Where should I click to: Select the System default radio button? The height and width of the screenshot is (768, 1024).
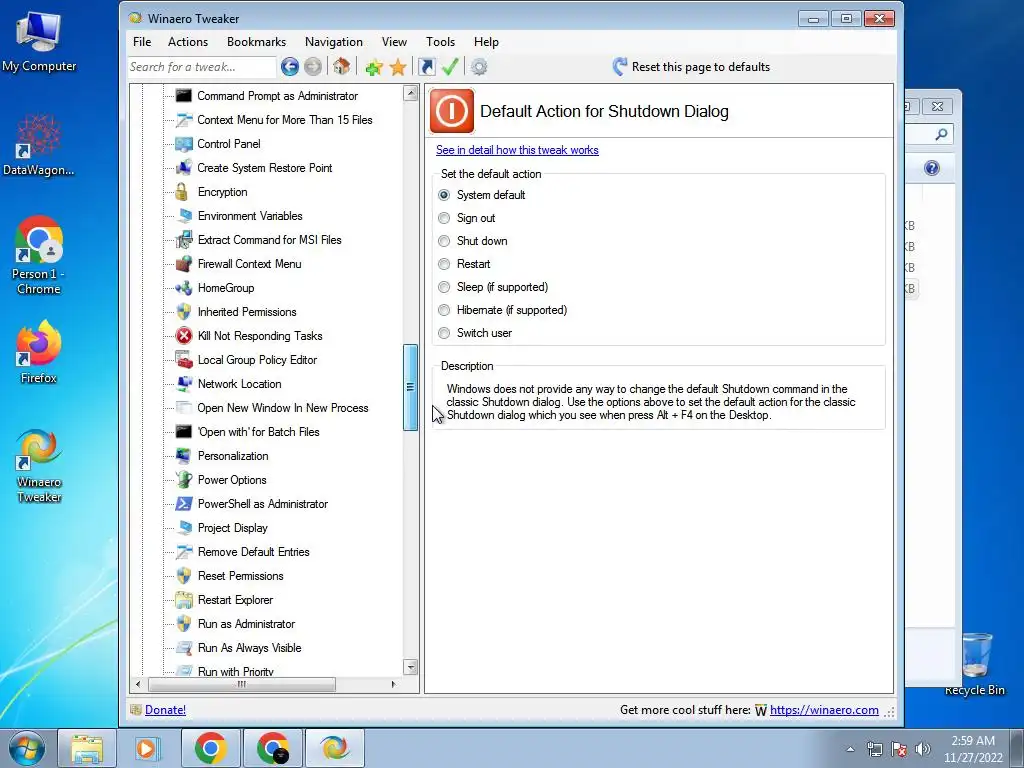(444, 195)
